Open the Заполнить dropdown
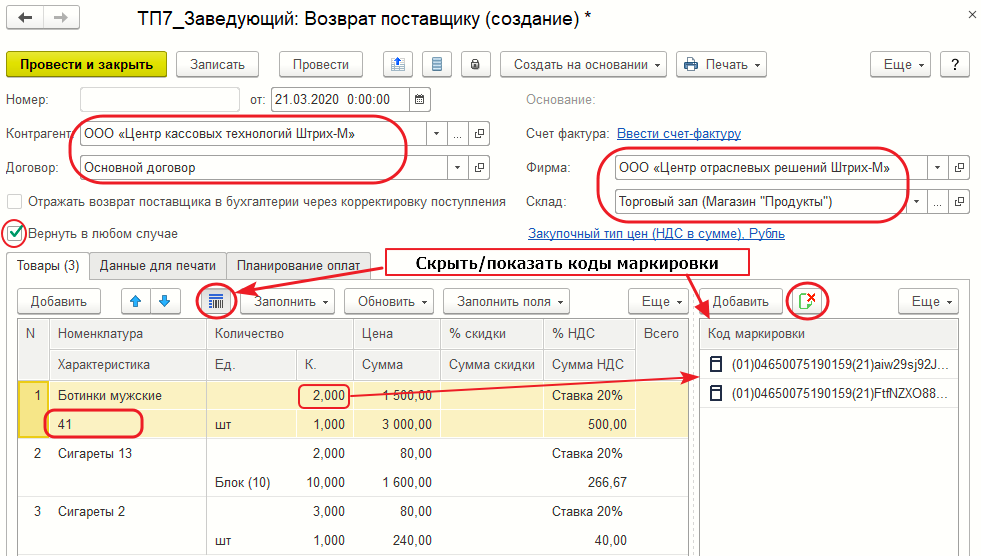This screenshot has height=556, width=981. [287, 301]
